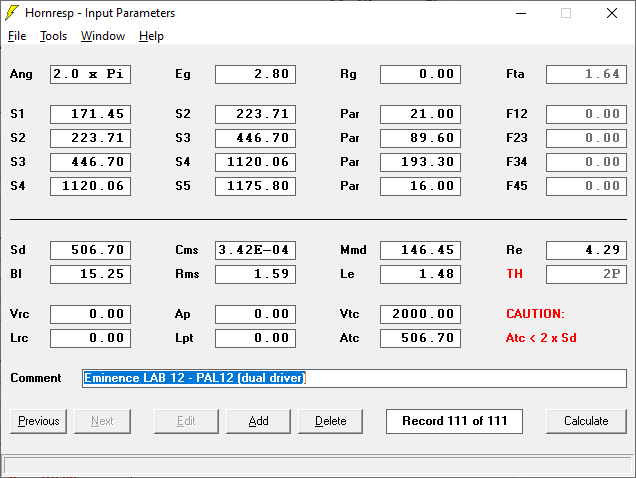Click the Ang label
636x478 pixels.
click(x=21, y=74)
